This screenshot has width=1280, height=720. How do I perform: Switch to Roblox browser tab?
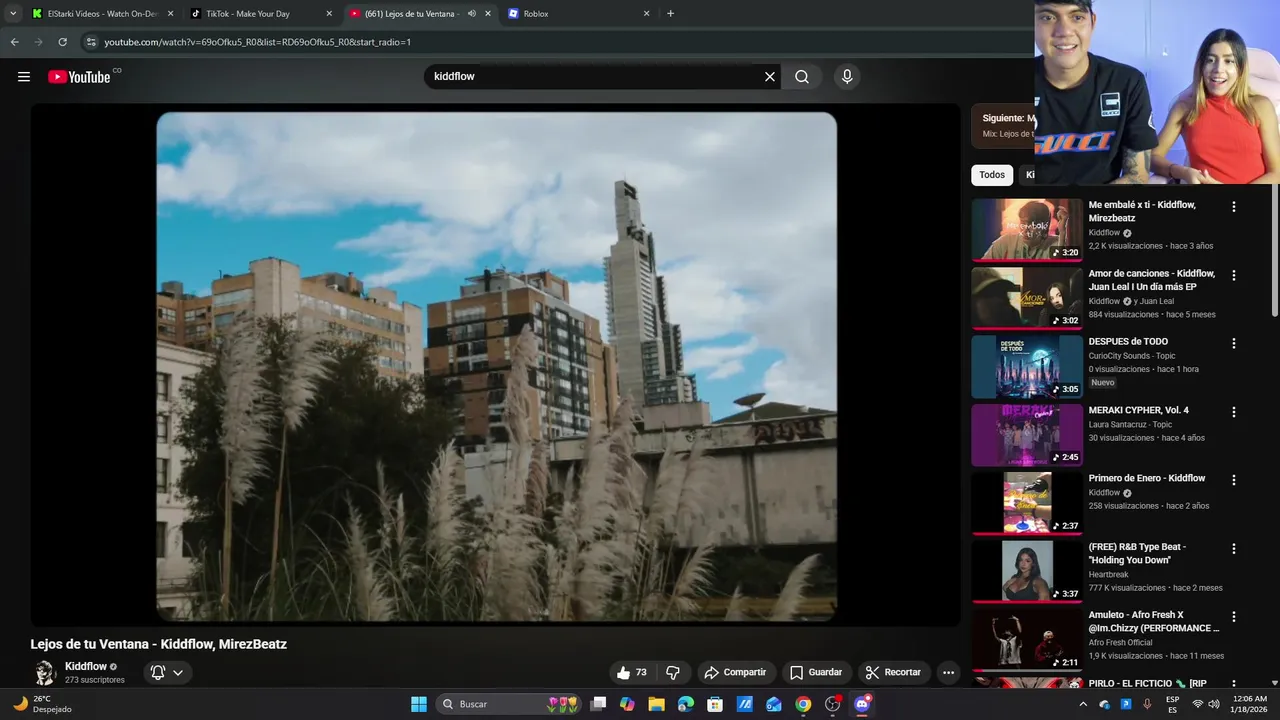pyautogui.click(x=580, y=14)
